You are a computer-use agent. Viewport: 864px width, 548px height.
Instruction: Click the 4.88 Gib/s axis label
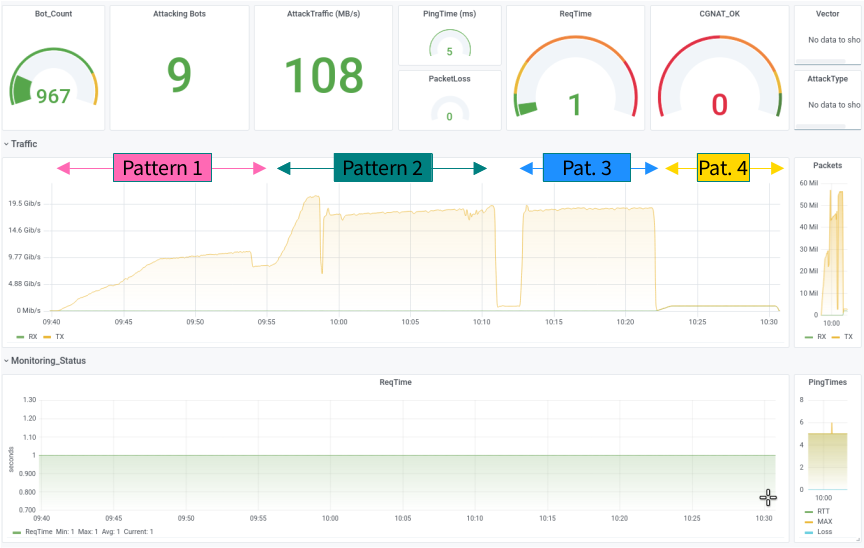[x=24, y=284]
